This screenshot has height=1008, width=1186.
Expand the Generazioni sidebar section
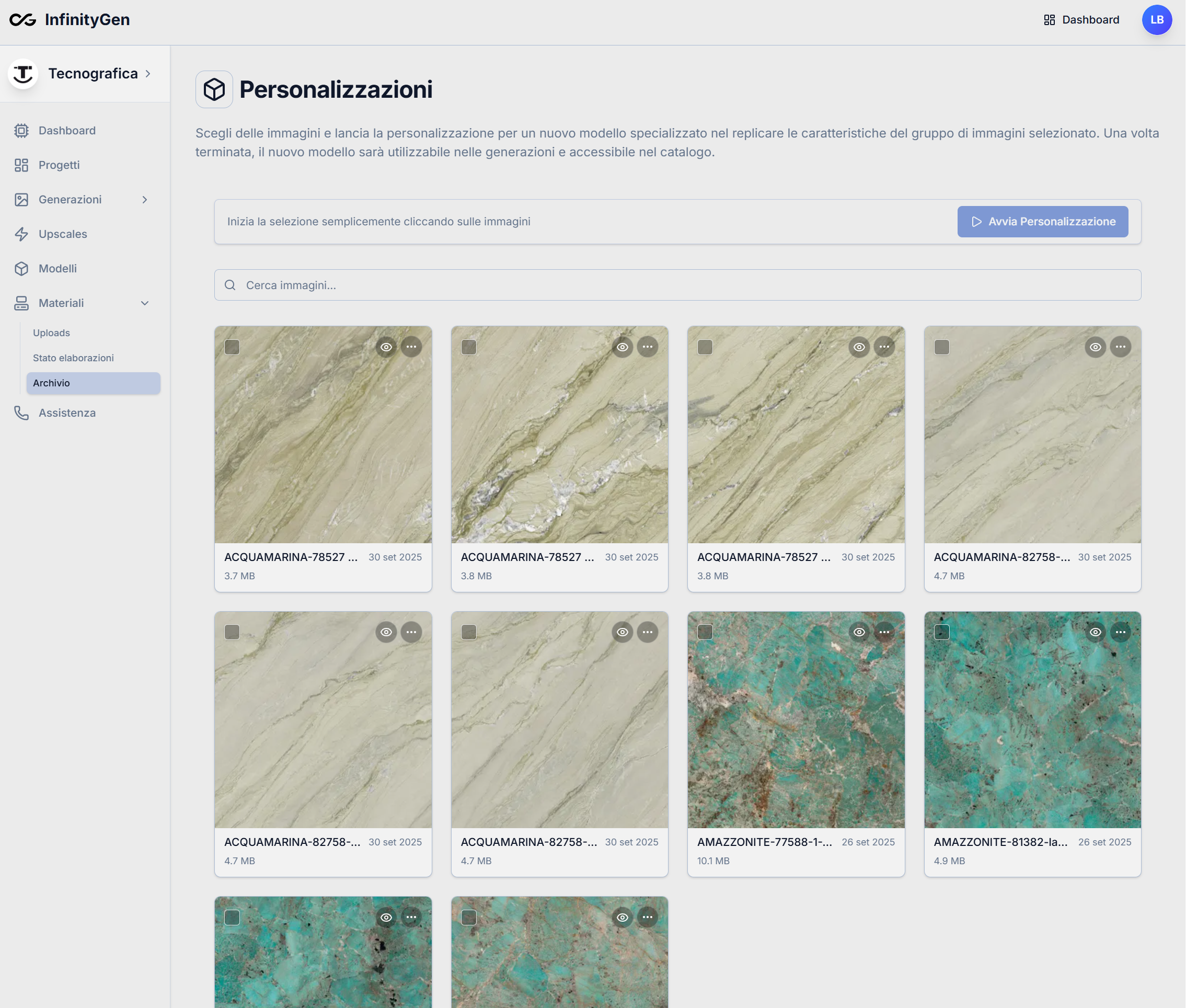[146, 199]
